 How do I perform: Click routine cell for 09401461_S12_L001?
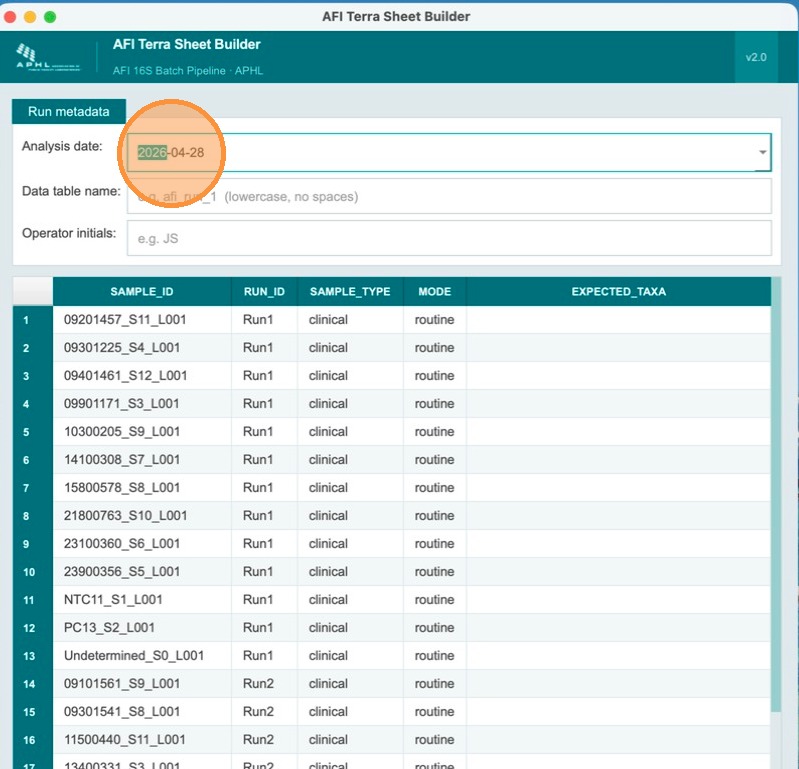click(x=434, y=376)
